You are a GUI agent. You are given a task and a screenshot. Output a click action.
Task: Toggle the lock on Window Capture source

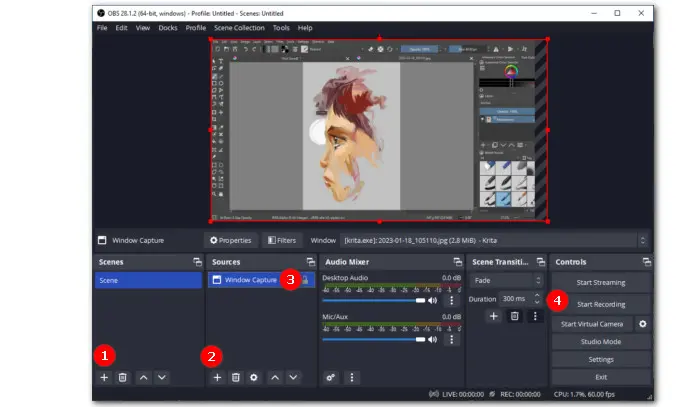(305, 280)
